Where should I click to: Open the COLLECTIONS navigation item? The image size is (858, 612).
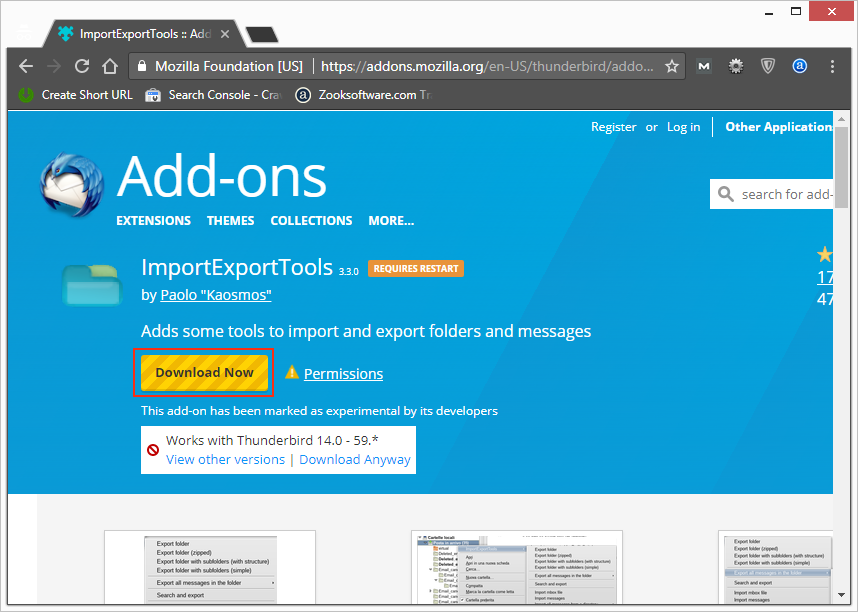pyautogui.click(x=311, y=221)
